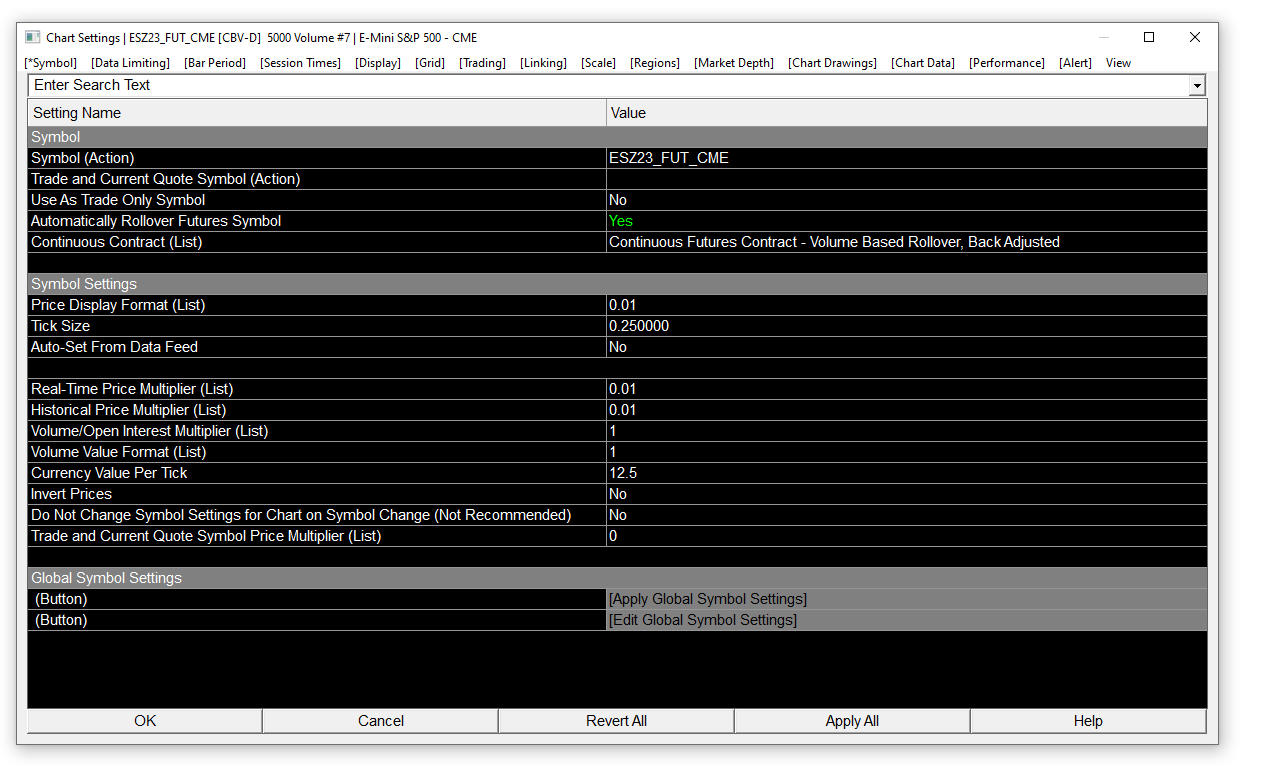Image resolution: width=1267 pixels, height=779 pixels.
Task: Click the Global Symbol Settings section header
Action: [x=617, y=578]
